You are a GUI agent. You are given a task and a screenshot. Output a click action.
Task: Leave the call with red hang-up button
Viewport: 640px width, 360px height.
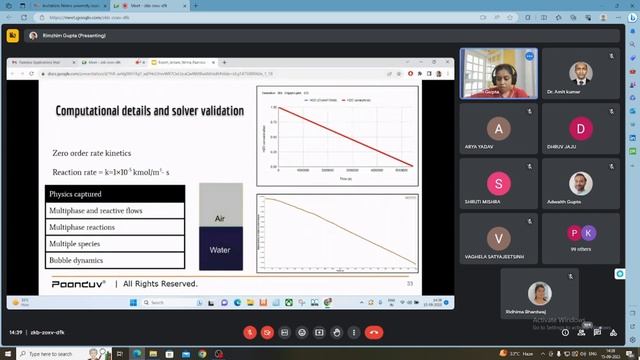pyautogui.click(x=374, y=333)
